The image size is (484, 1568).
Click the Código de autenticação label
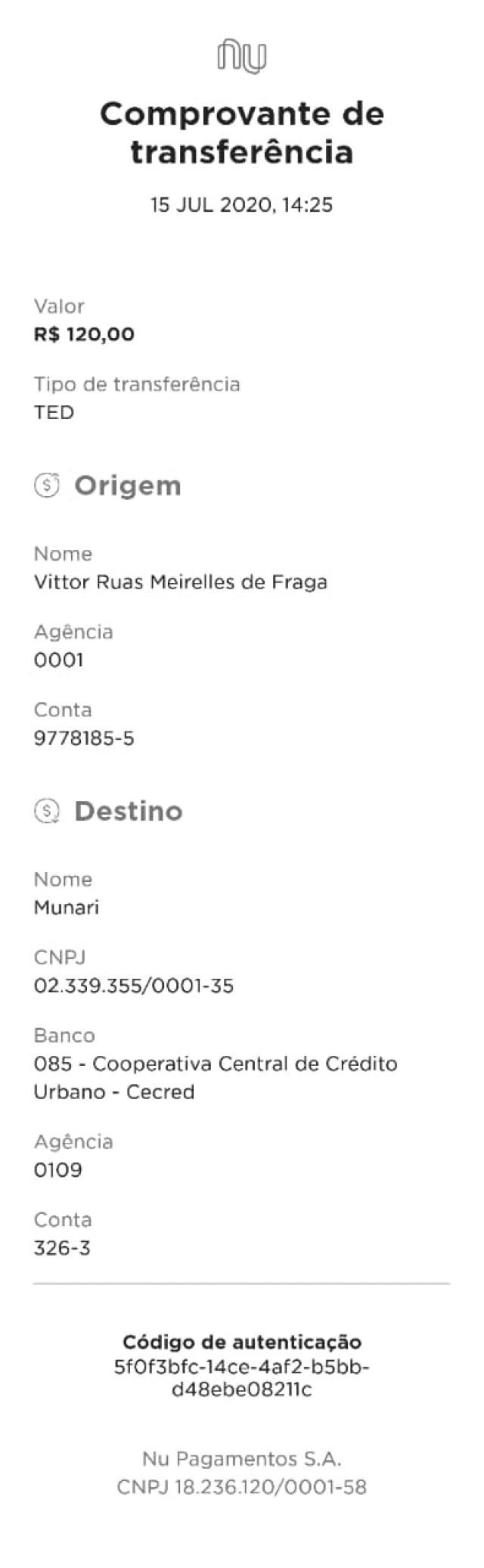pos(242,1343)
